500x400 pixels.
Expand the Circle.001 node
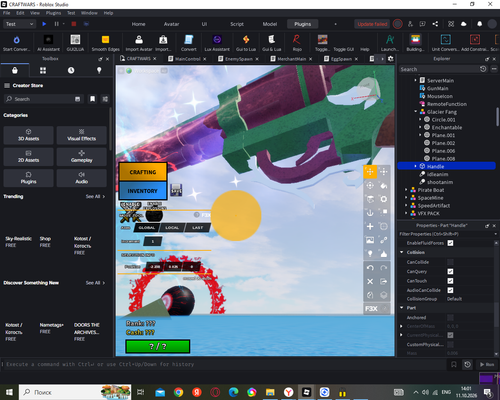(420, 119)
